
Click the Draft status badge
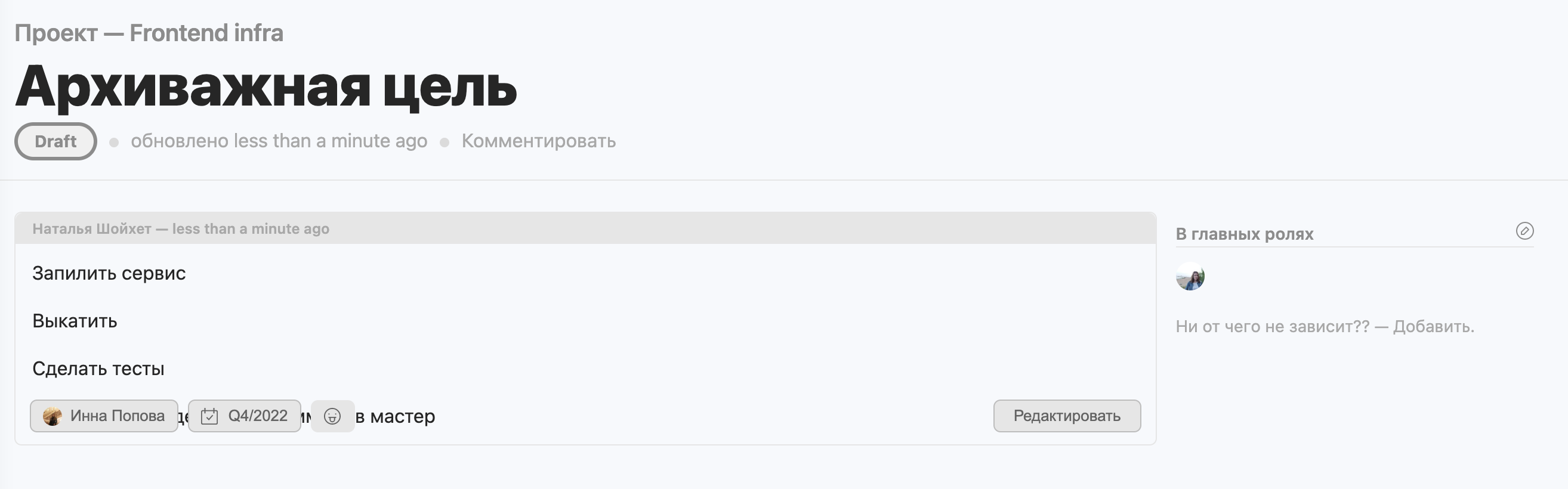55,141
